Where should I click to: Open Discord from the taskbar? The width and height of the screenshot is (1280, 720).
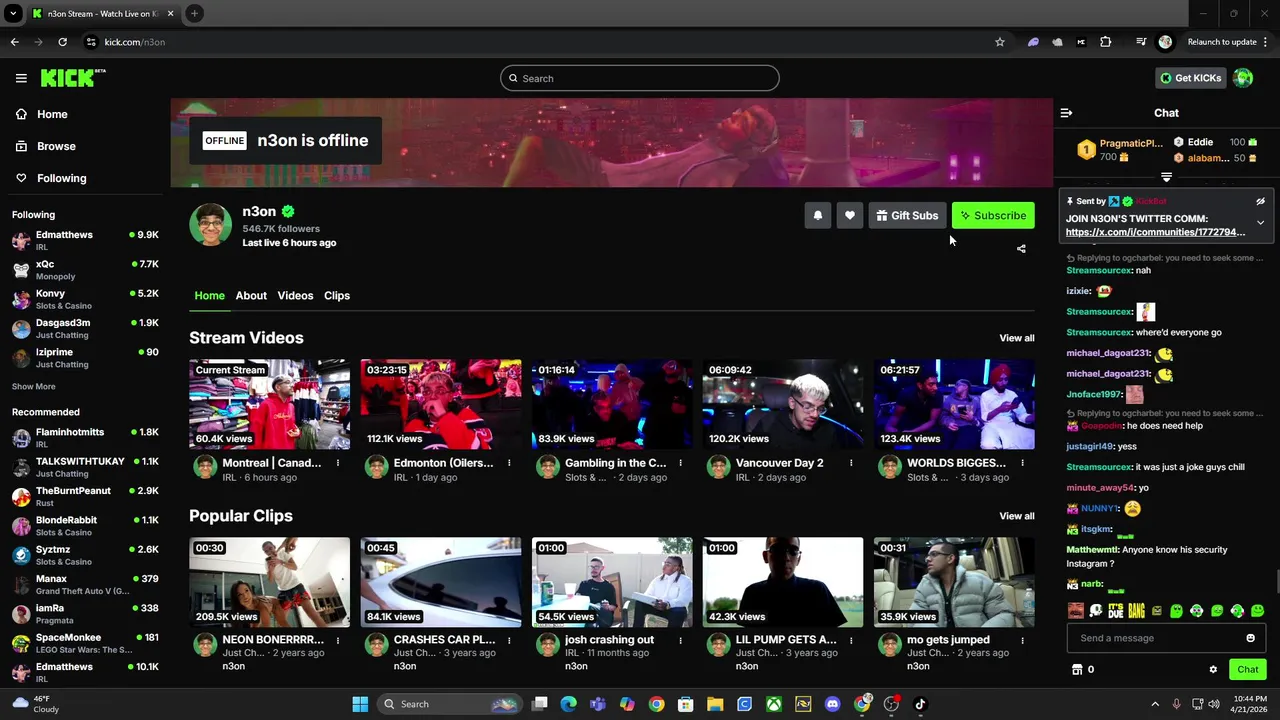pos(832,704)
